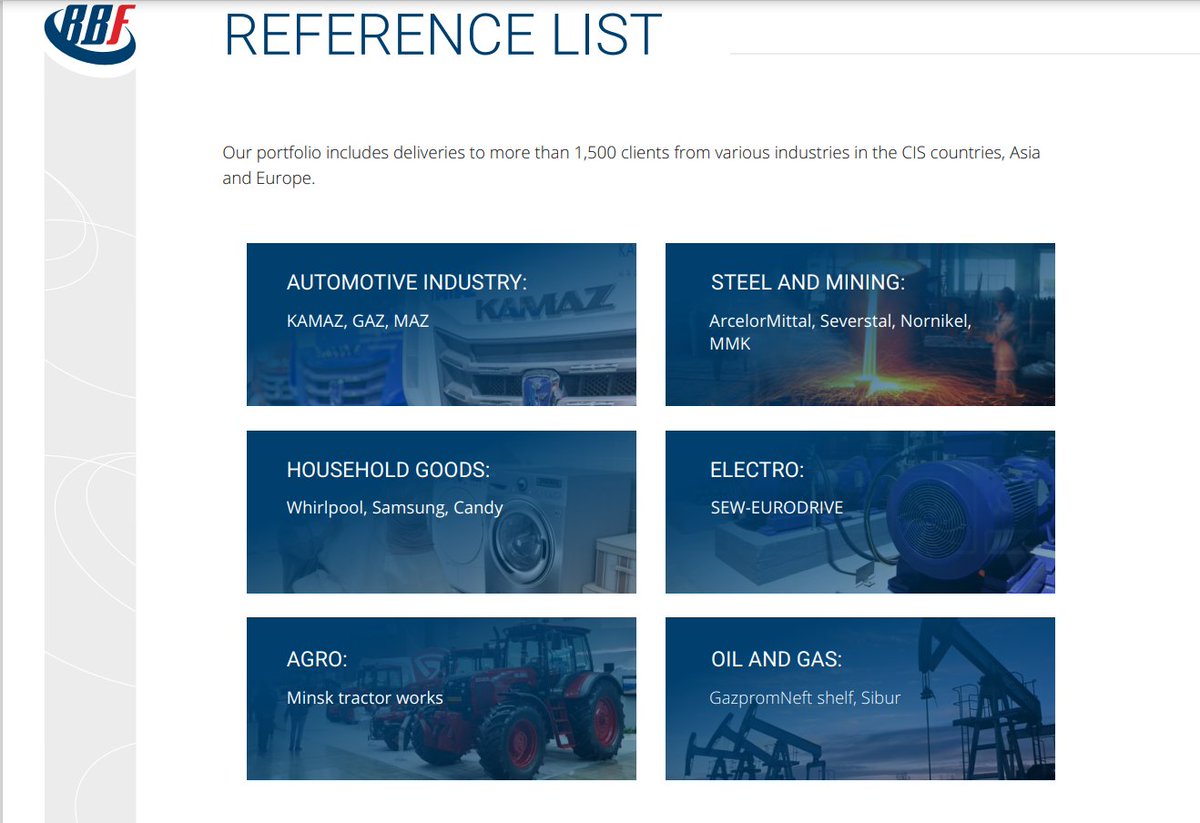
Task: Click the 'Minsk tractor works' text
Action: [x=365, y=697]
